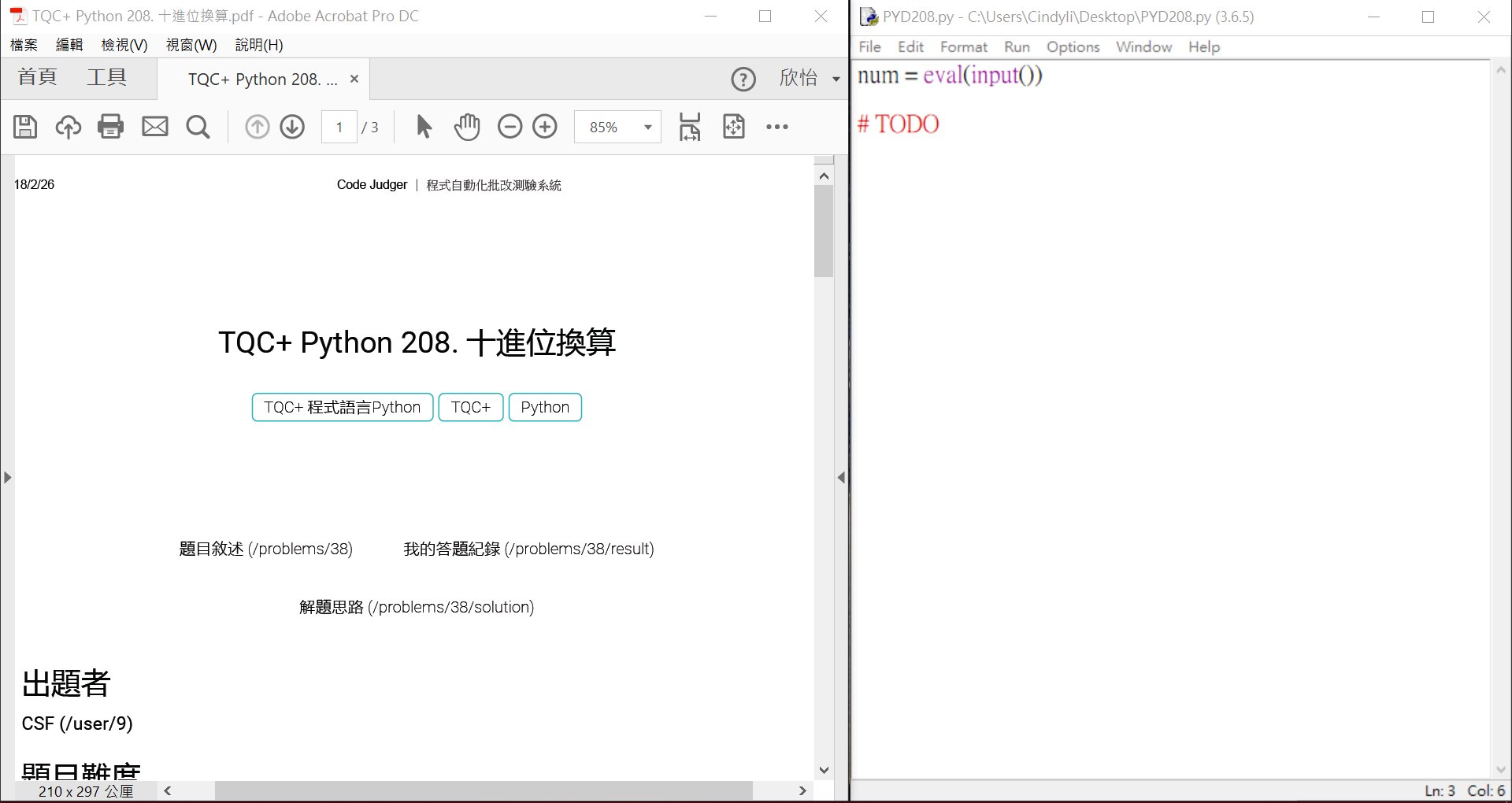Open IDLE Options menu
1512x803 pixels.
(x=1073, y=46)
